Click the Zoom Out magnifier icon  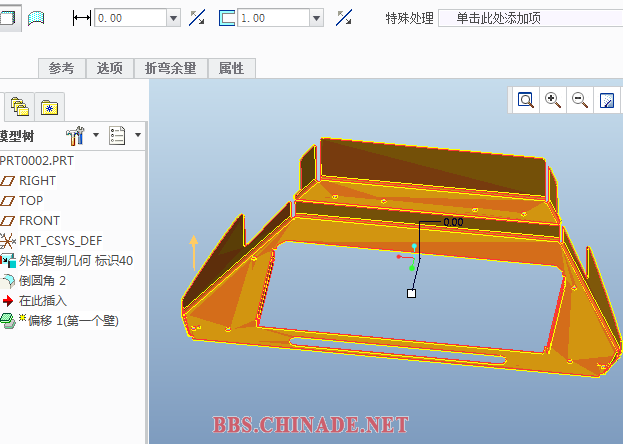tap(579, 100)
